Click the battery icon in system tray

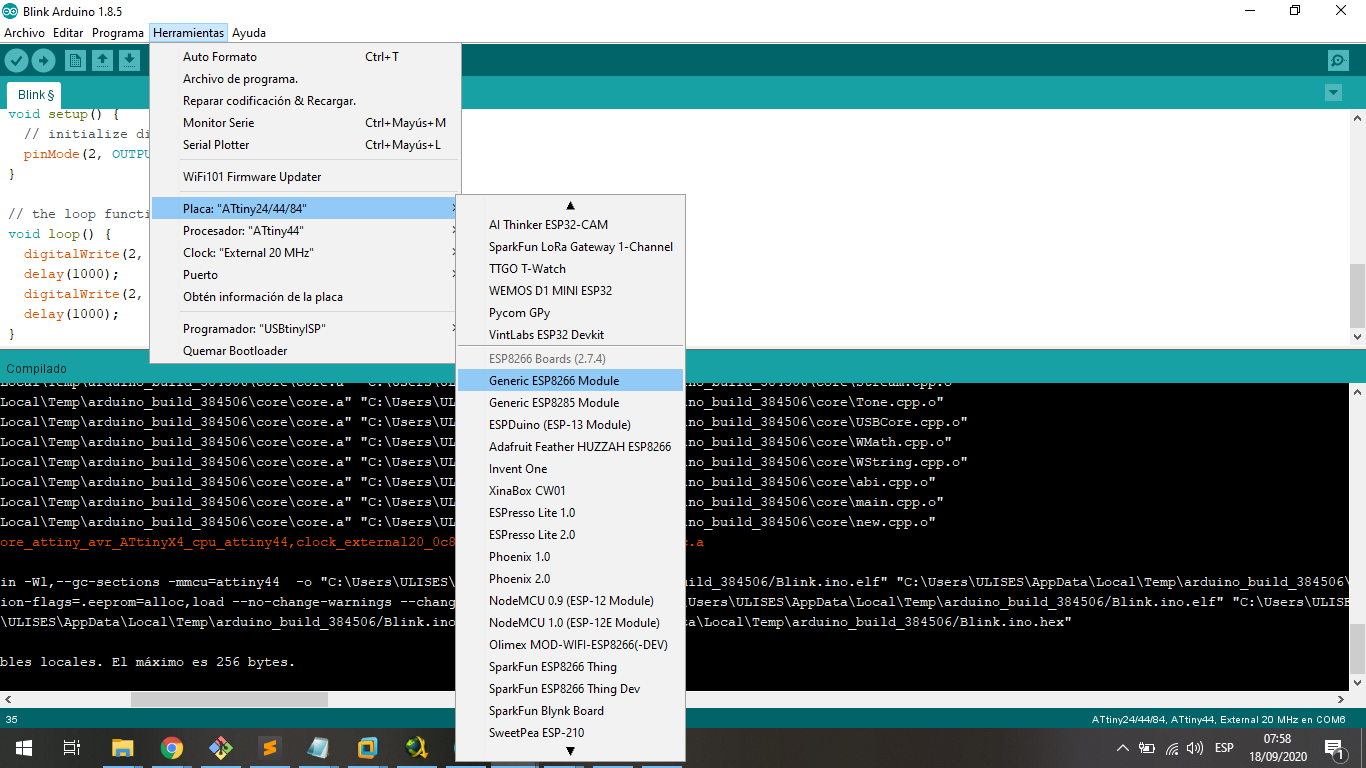(x=1147, y=748)
